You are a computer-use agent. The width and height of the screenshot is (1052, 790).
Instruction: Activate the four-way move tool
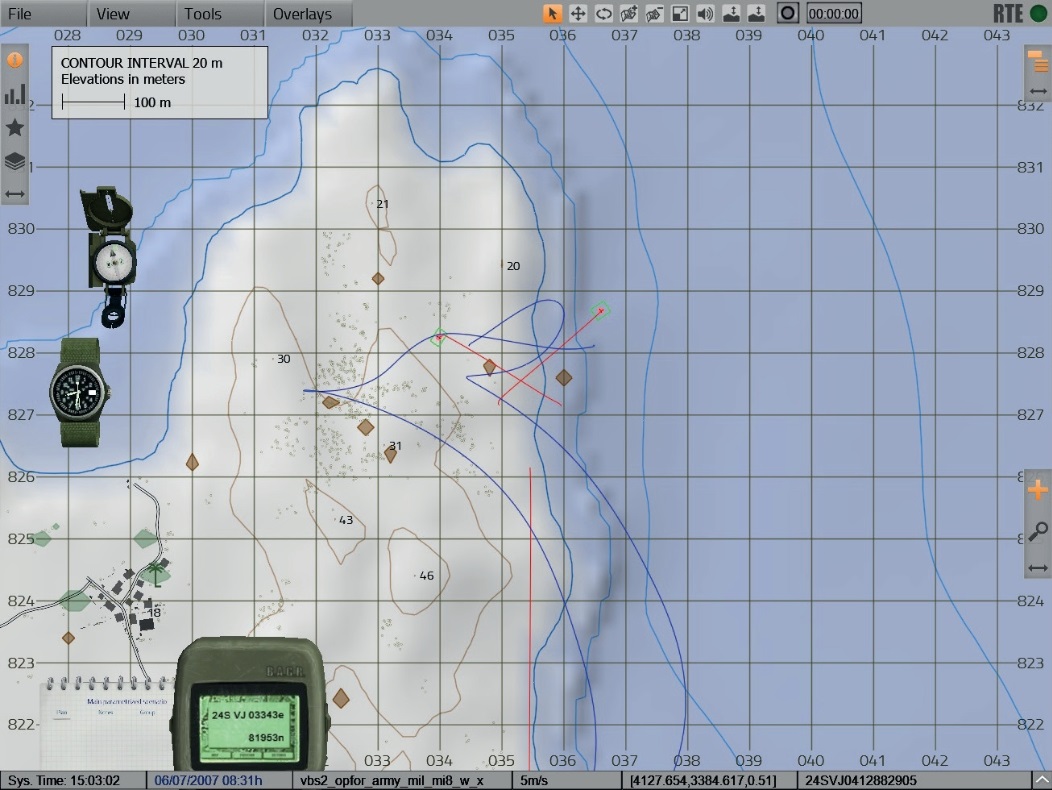(578, 14)
